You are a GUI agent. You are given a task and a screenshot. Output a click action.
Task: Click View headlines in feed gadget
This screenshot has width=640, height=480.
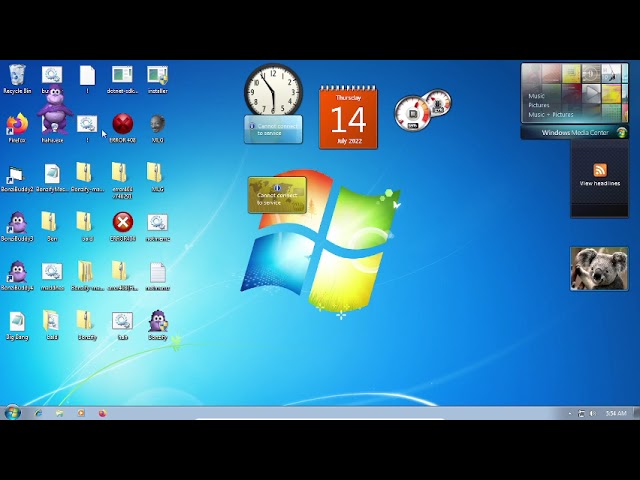coord(600,184)
